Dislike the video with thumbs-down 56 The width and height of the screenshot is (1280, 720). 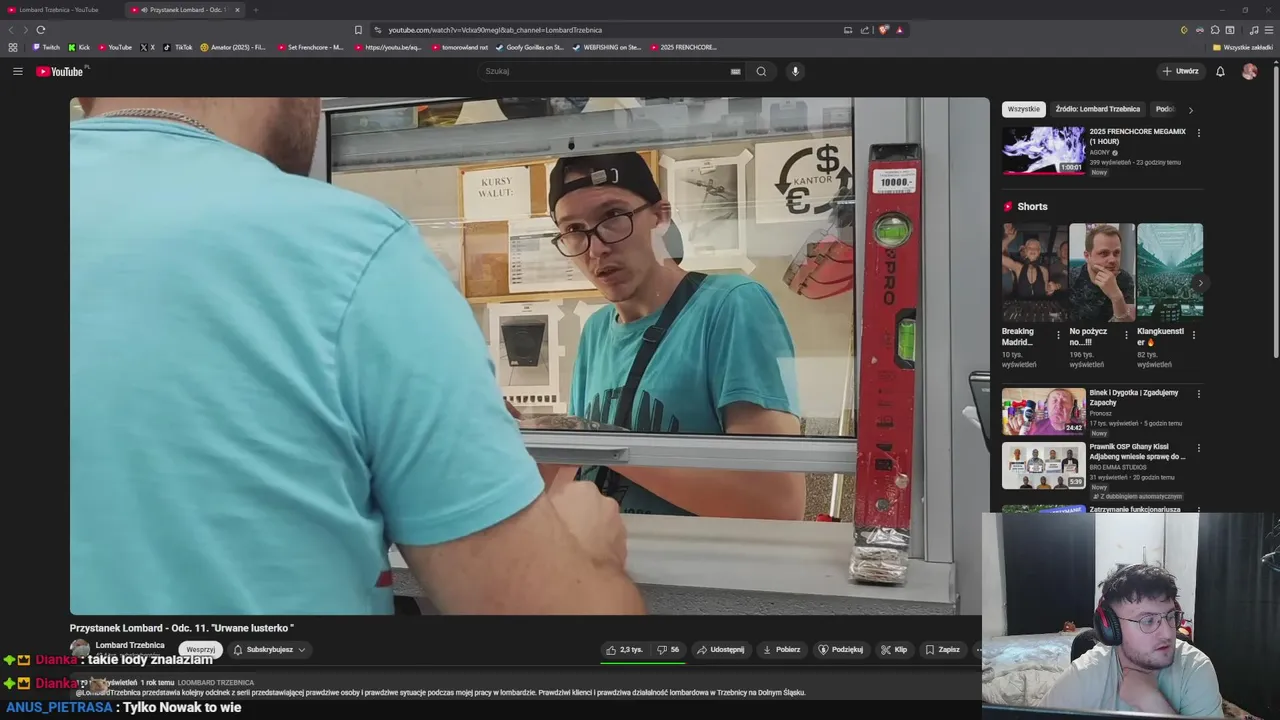[668, 649]
